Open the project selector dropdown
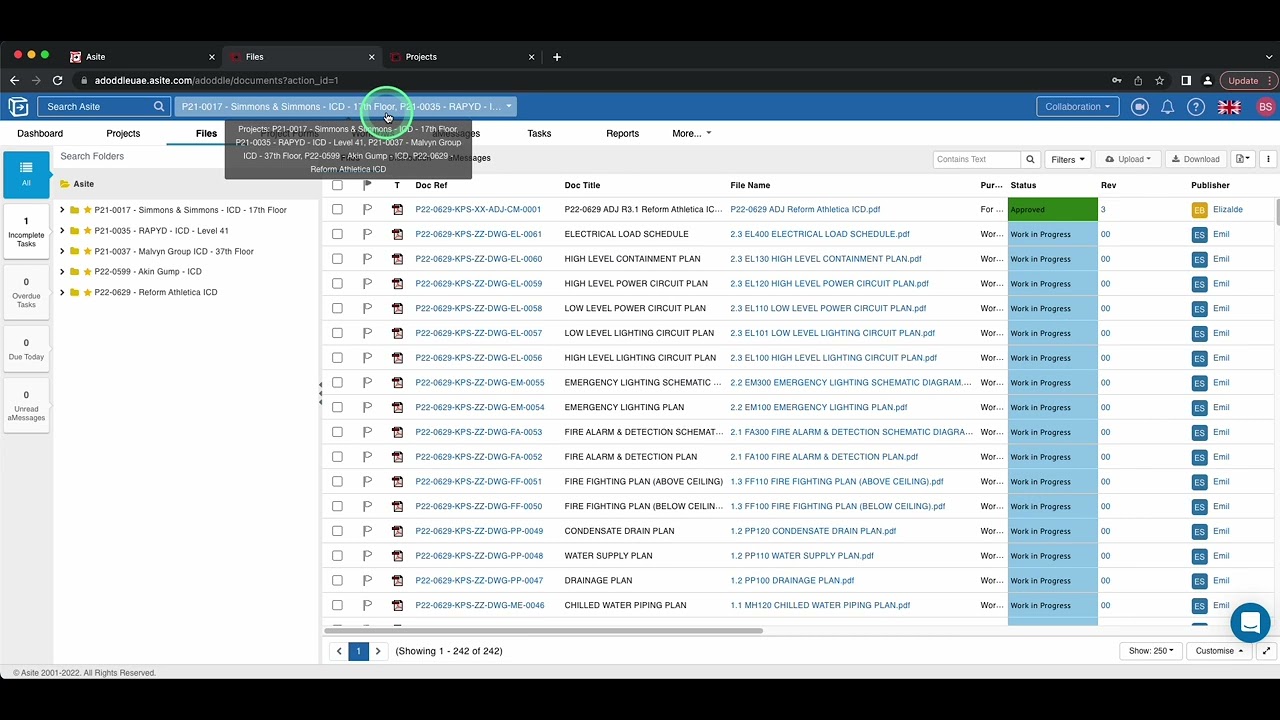 coord(346,107)
